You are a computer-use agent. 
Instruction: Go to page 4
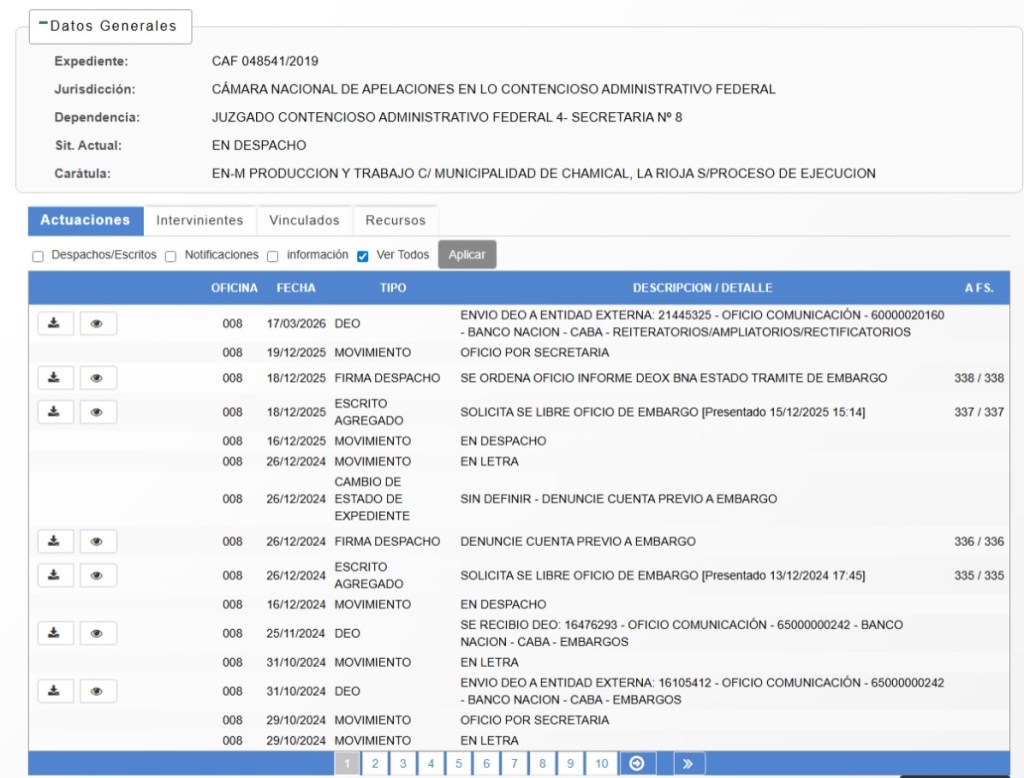[431, 763]
